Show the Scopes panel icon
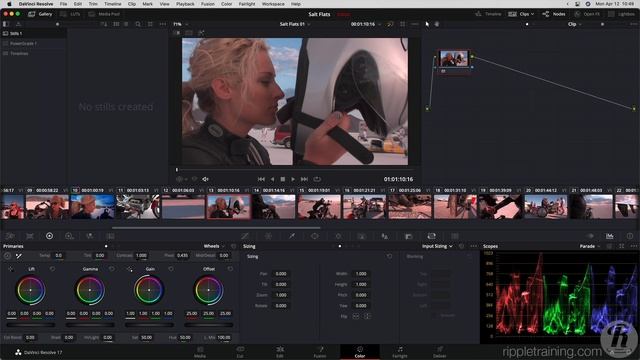 click(609, 236)
